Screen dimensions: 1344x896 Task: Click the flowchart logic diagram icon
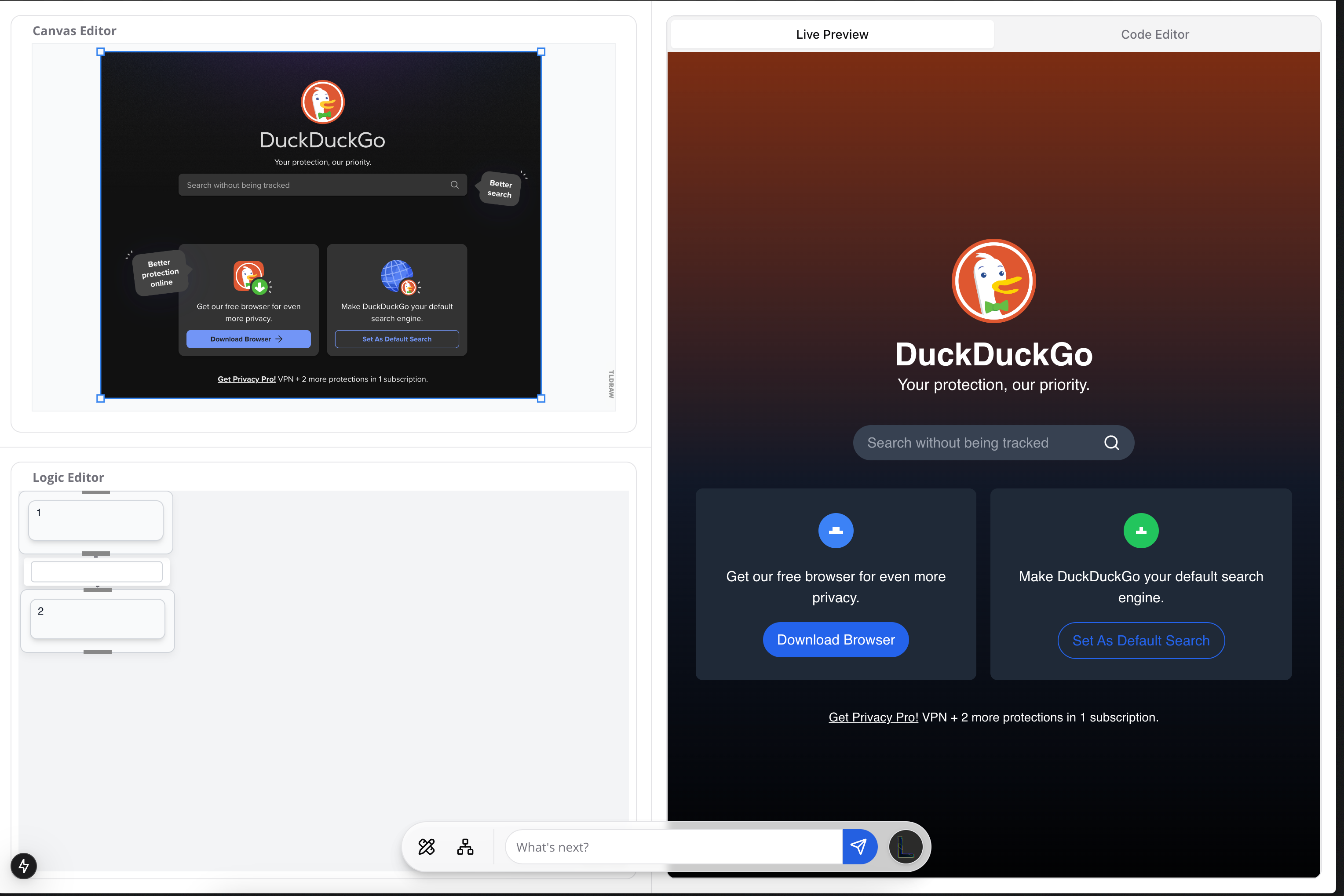coord(465,846)
